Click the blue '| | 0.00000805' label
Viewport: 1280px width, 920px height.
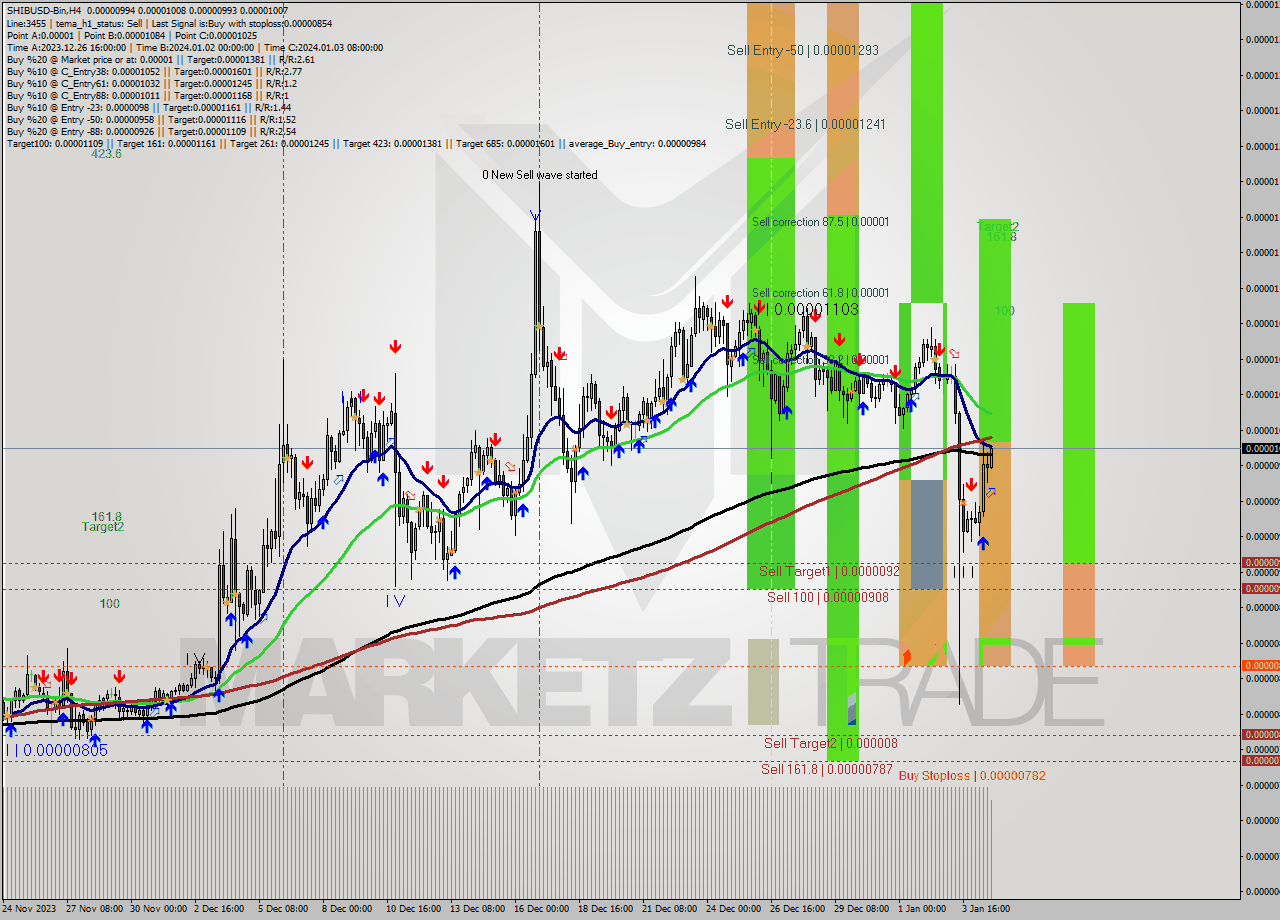(56, 750)
